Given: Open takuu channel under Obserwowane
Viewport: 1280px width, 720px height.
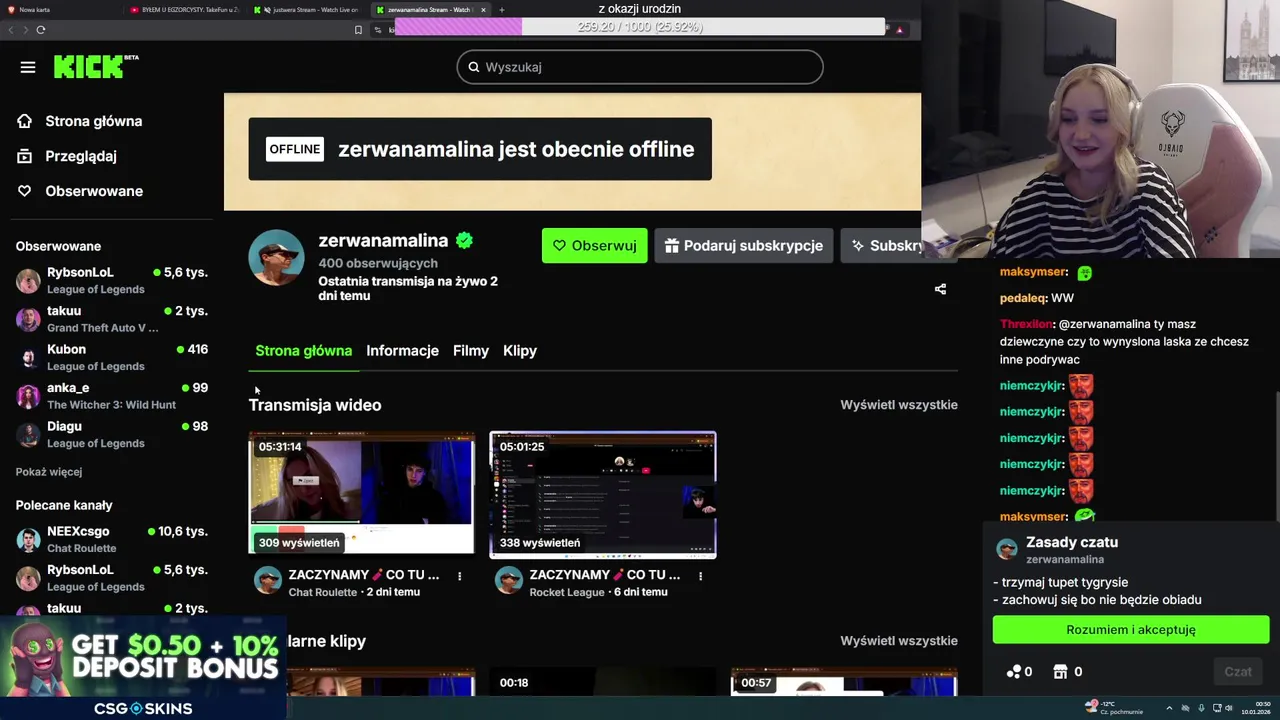Looking at the screenshot, I should pos(112,319).
